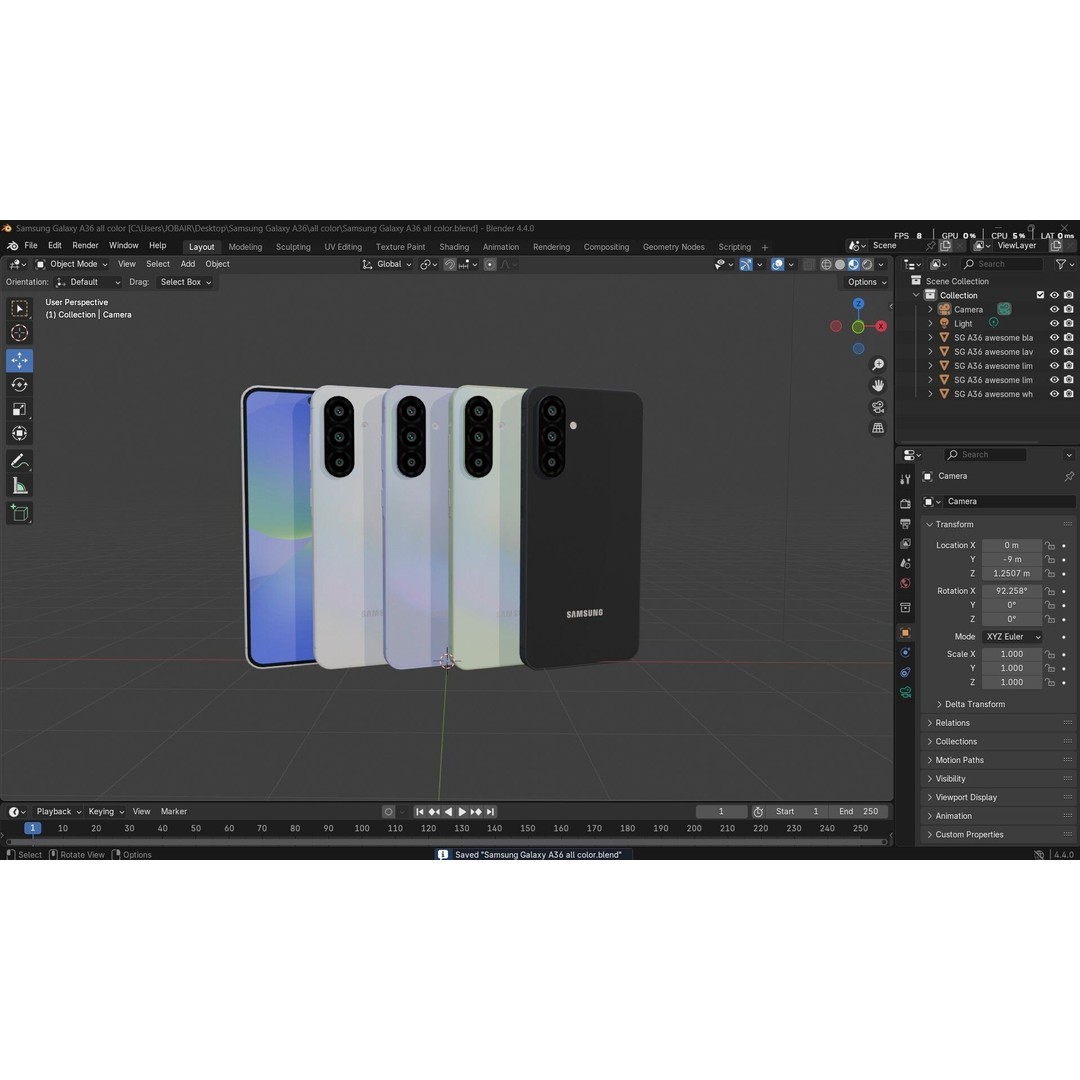
Task: Toggle camera view icon
Action: (x=878, y=407)
